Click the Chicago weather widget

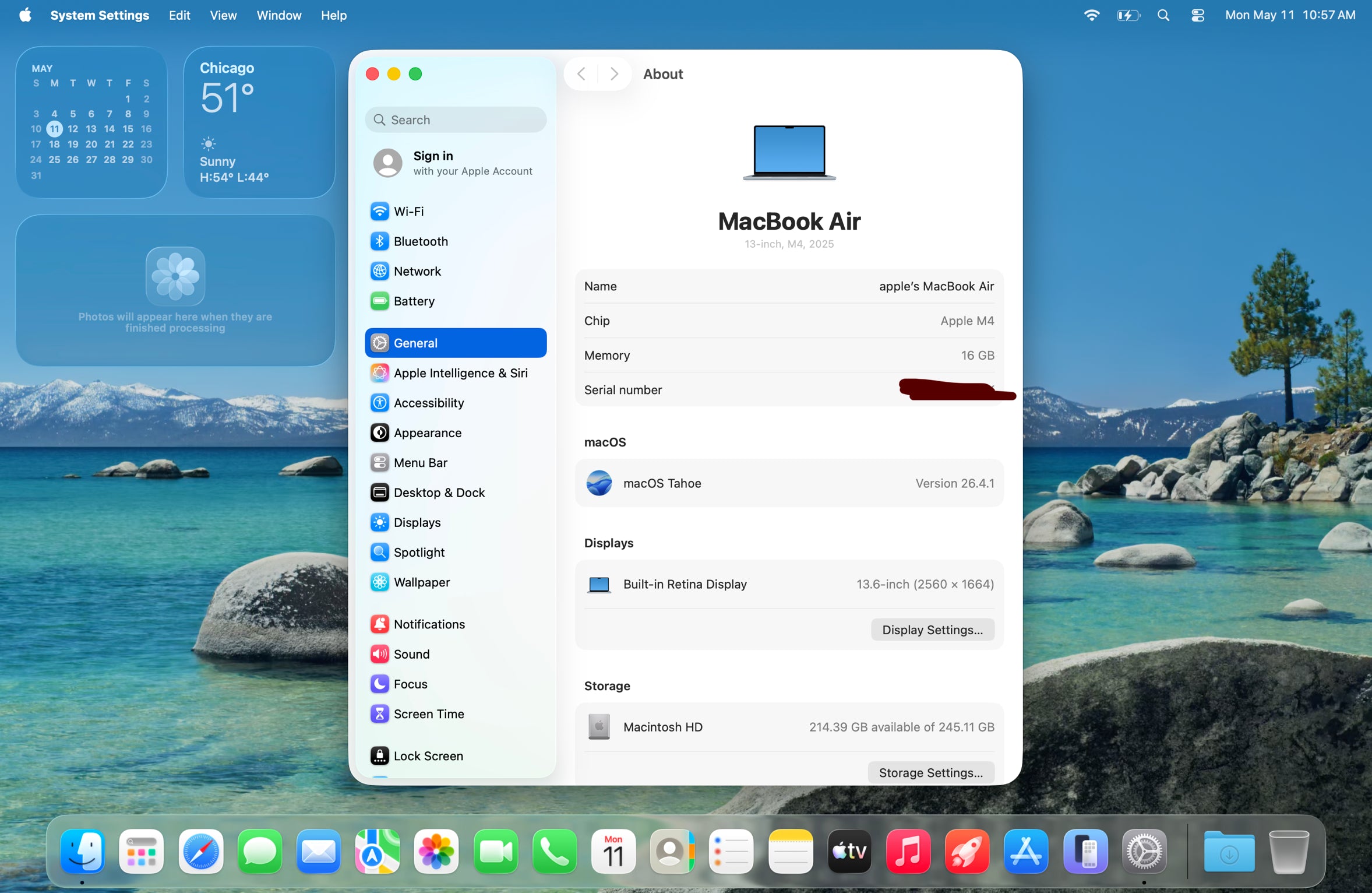(x=259, y=122)
